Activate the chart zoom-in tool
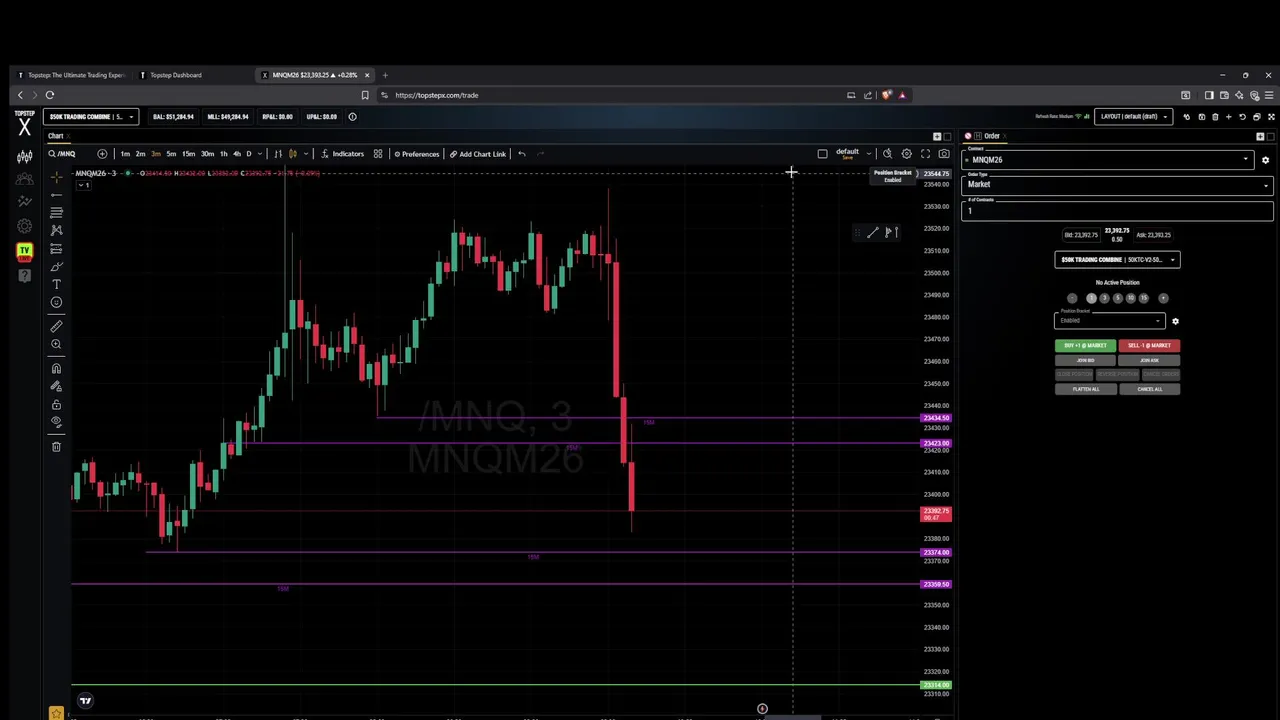 tap(56, 344)
